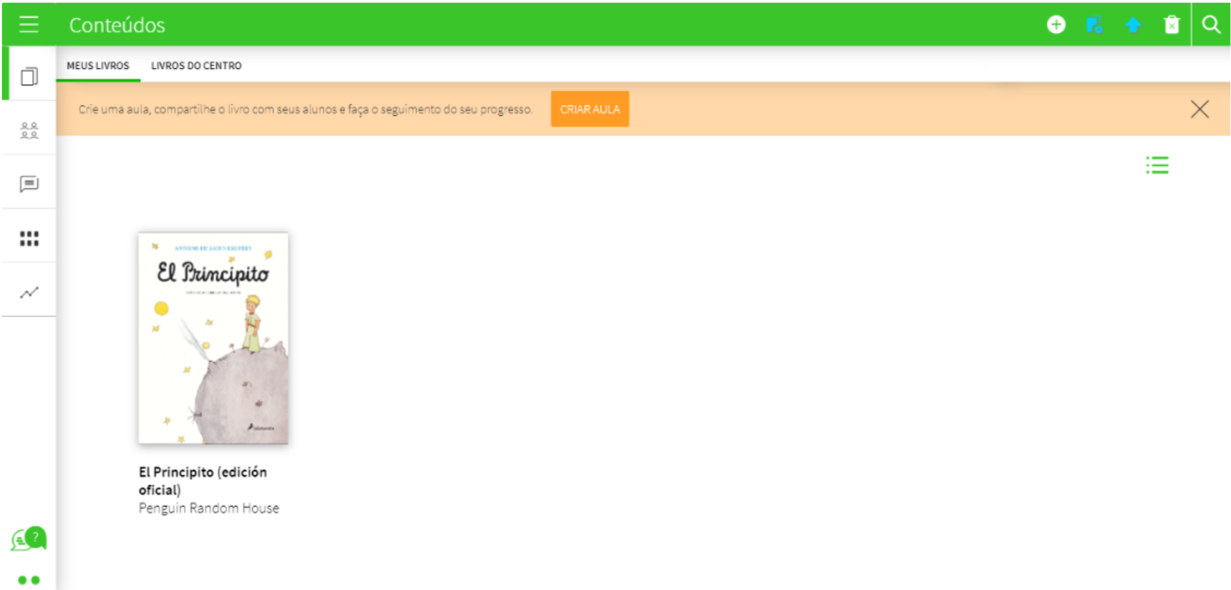
Task: Switch to the LIVROS DO CENTRO tab
Action: [196, 66]
